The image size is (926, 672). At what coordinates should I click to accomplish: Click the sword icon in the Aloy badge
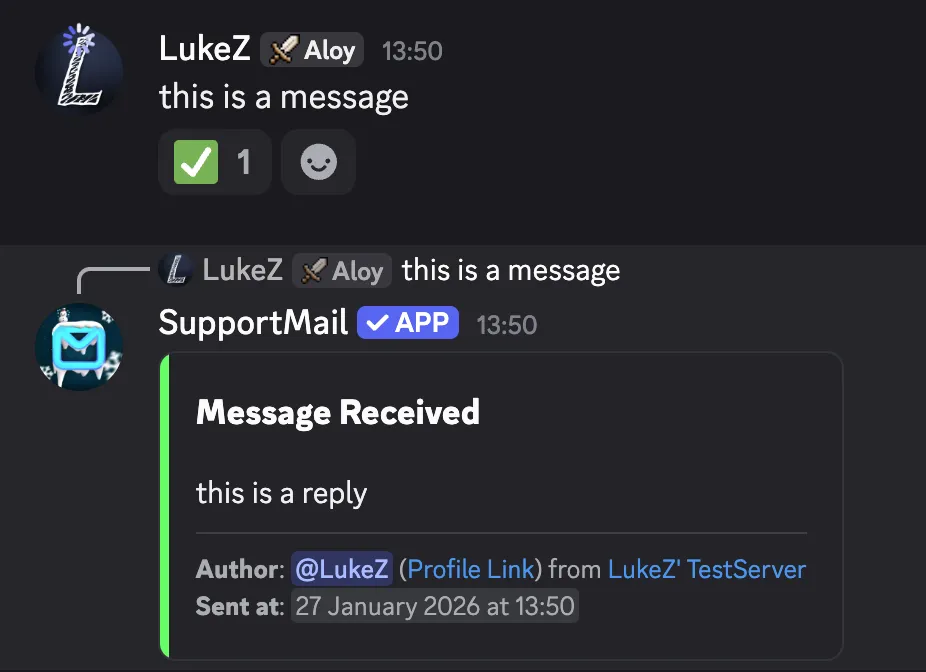pos(284,50)
